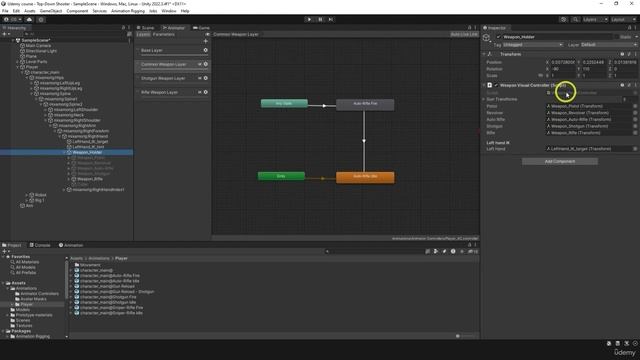
Task: Pick object for Shotgun transform field
Action: pos(635,126)
